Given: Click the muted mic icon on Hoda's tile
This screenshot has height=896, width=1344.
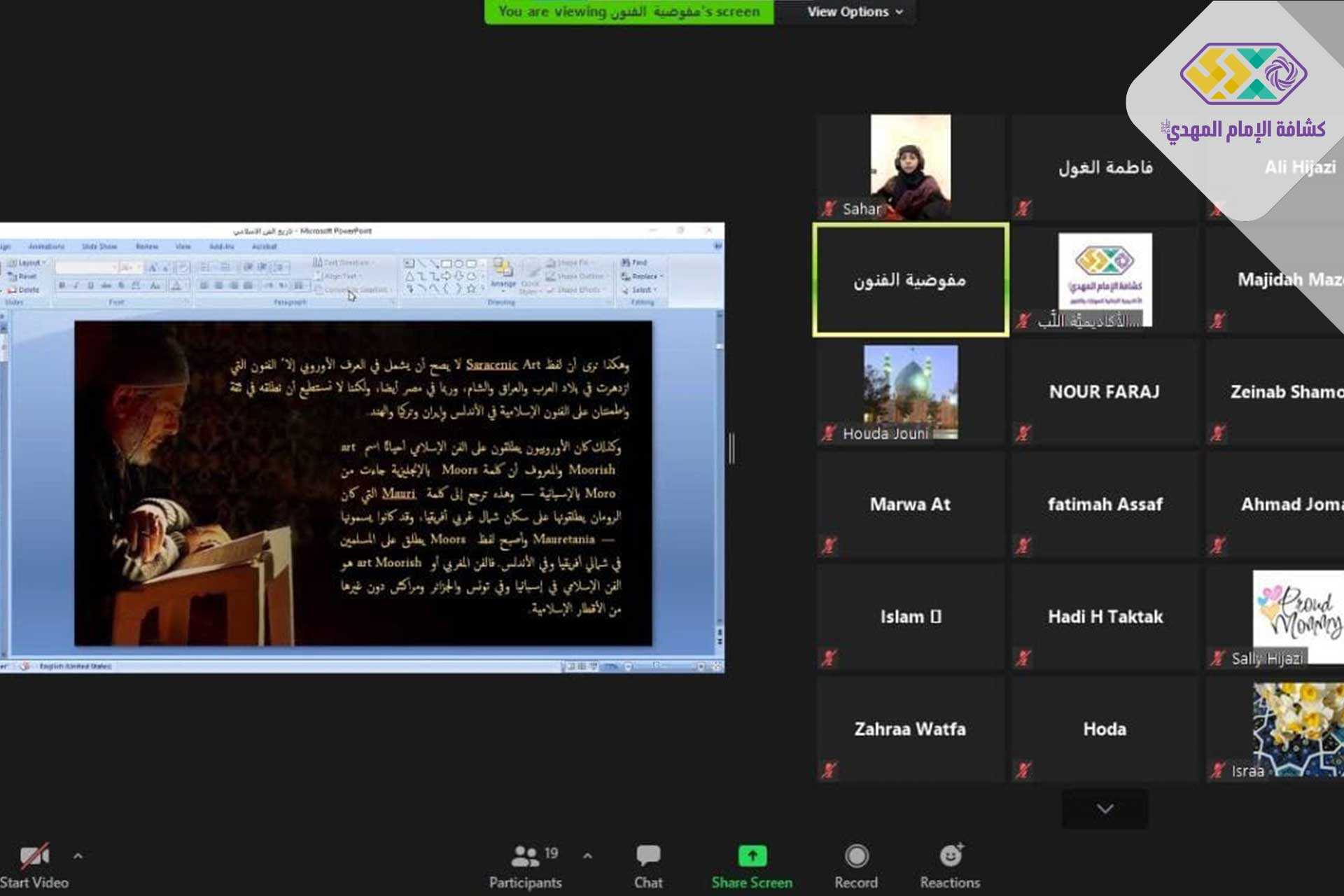Looking at the screenshot, I should coord(1023,771).
